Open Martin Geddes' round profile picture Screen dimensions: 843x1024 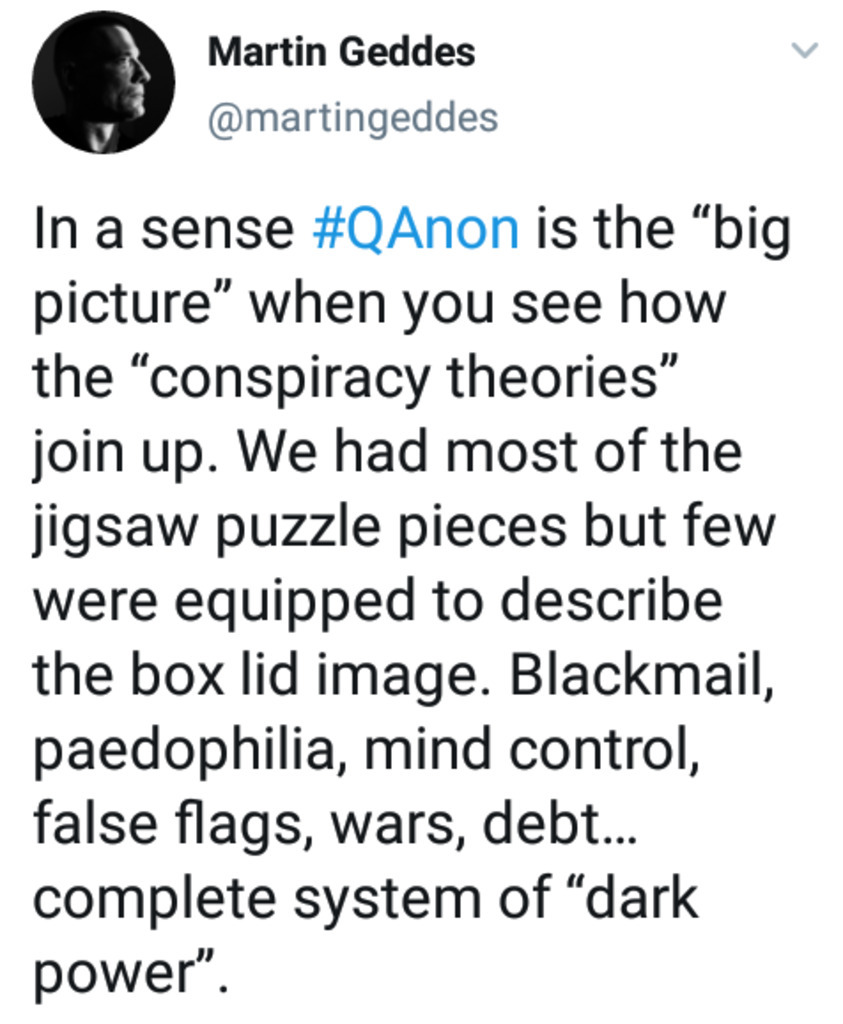pos(103,82)
